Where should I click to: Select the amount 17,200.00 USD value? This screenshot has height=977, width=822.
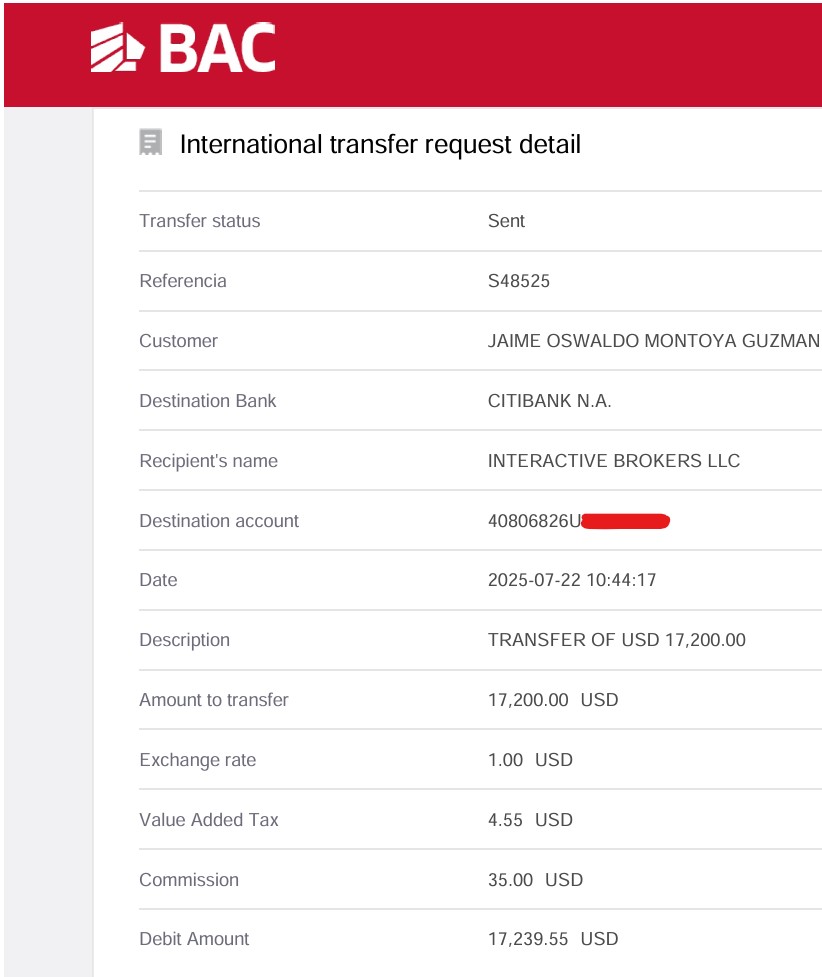click(x=553, y=700)
